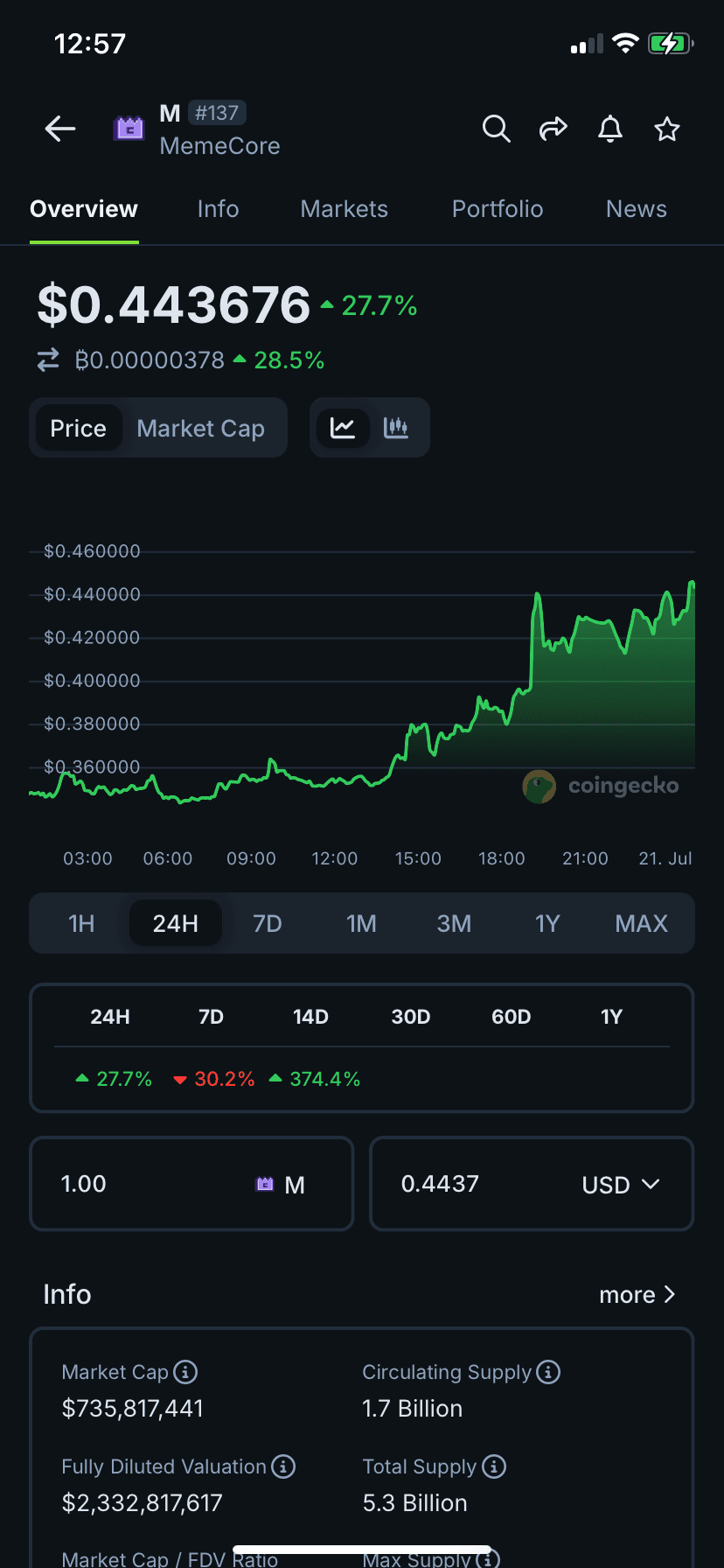Tap the share arrow icon
The image size is (724, 1568).
(x=553, y=129)
